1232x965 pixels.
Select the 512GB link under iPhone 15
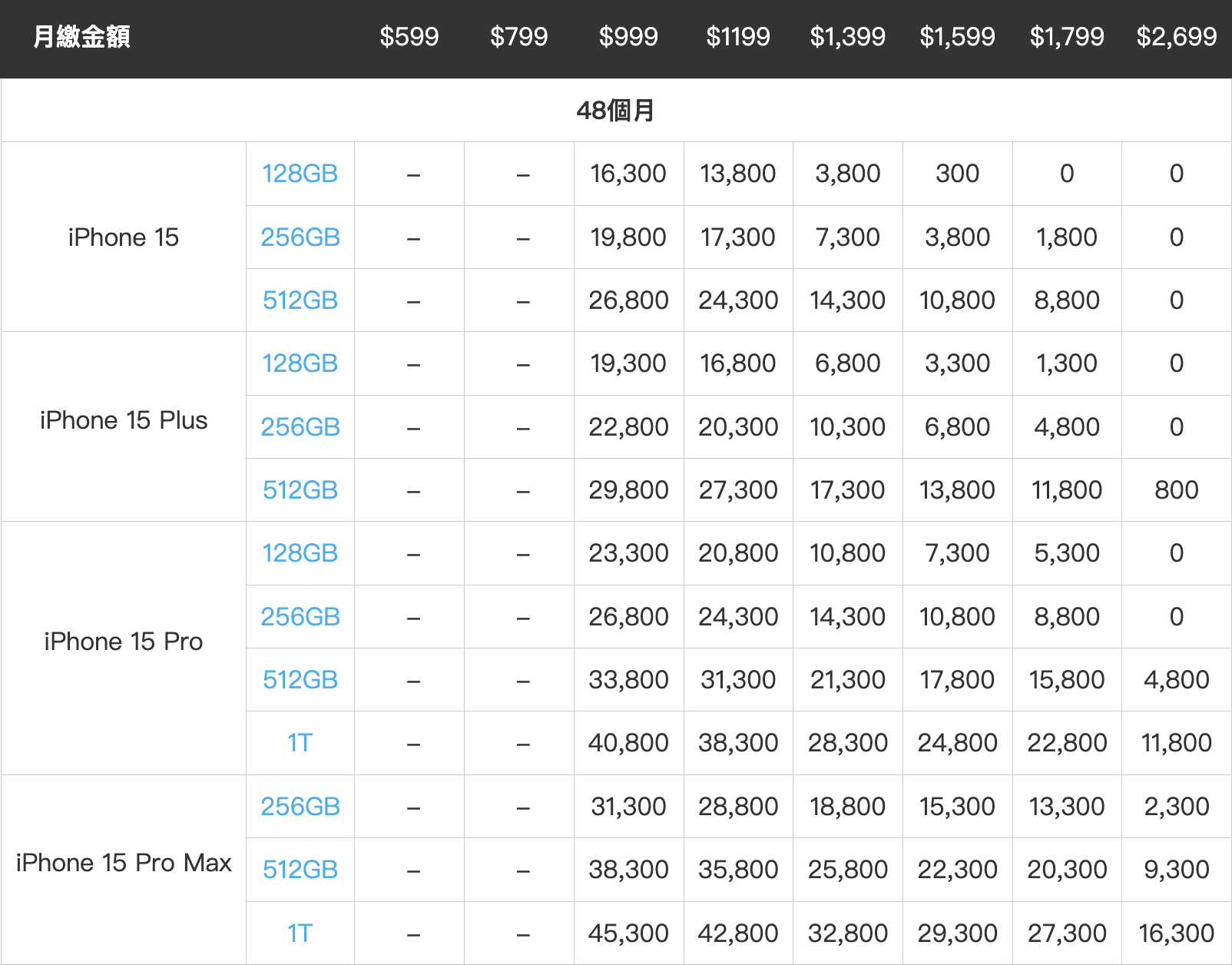[x=300, y=300]
